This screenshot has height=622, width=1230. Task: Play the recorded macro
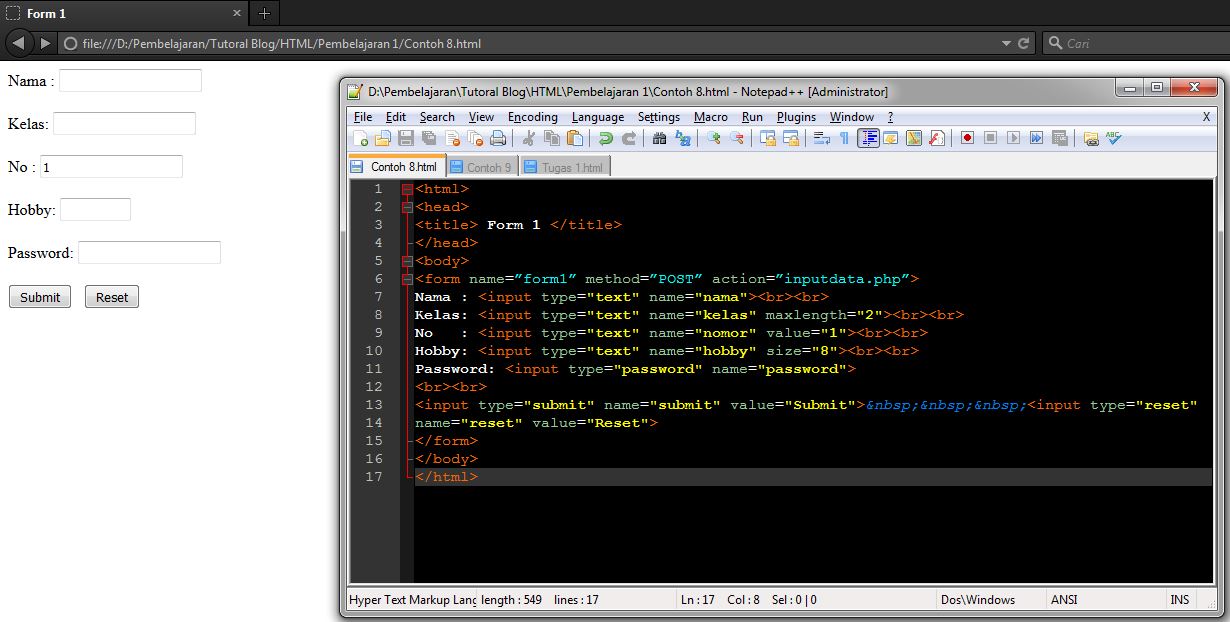1015,138
